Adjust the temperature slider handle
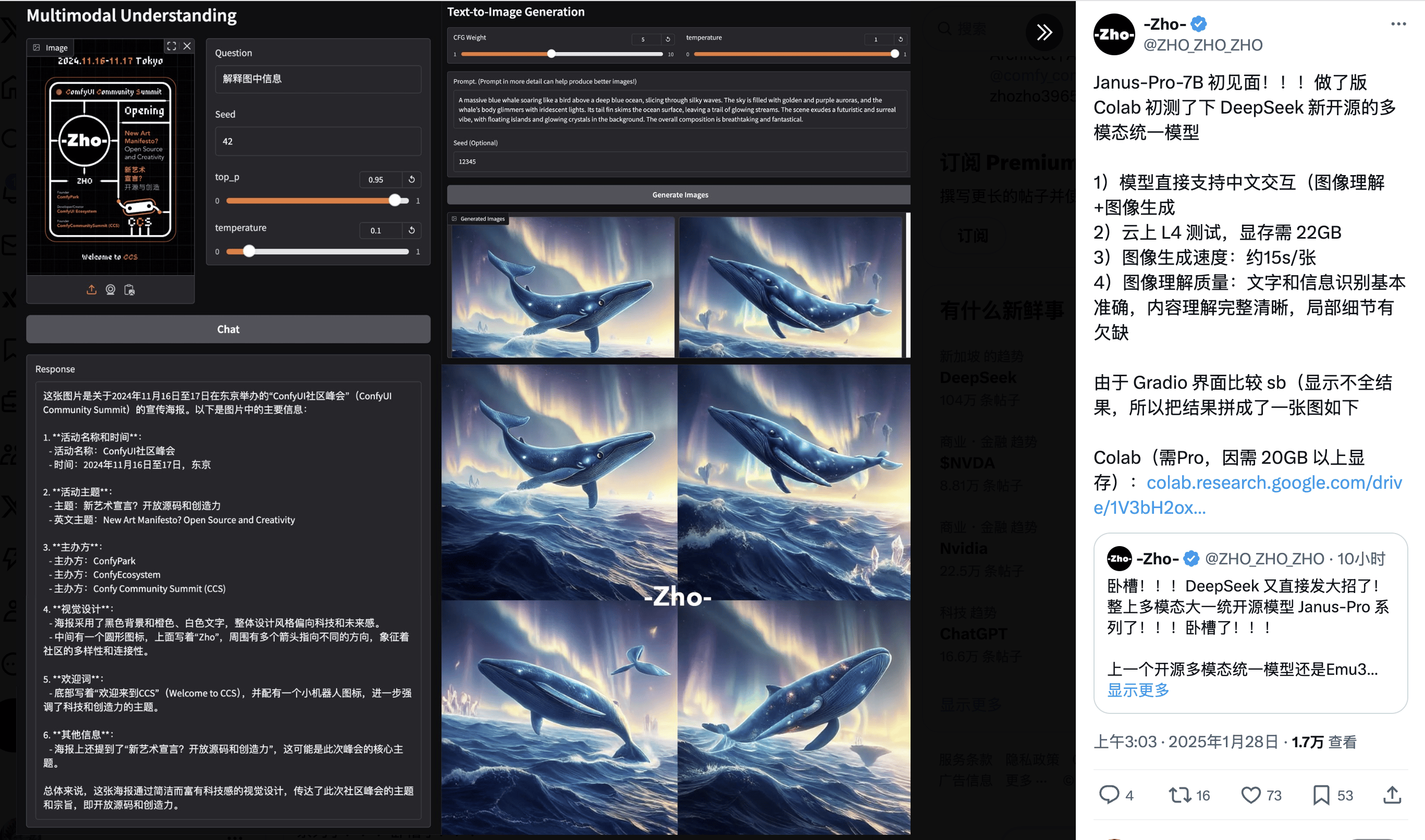Viewport: 1425px width, 840px height. click(249, 251)
